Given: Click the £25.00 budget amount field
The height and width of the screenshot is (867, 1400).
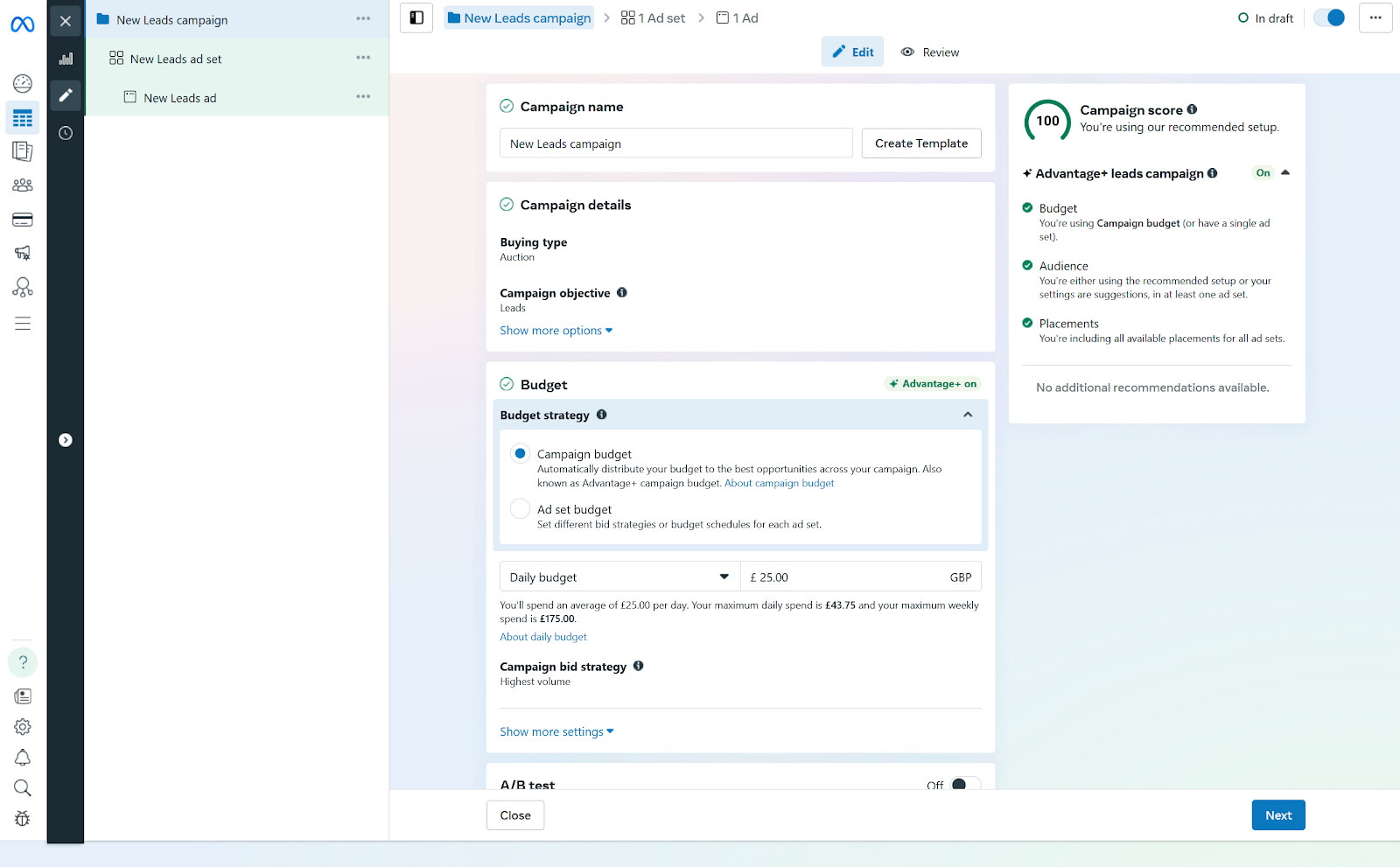Looking at the screenshot, I should [861, 577].
